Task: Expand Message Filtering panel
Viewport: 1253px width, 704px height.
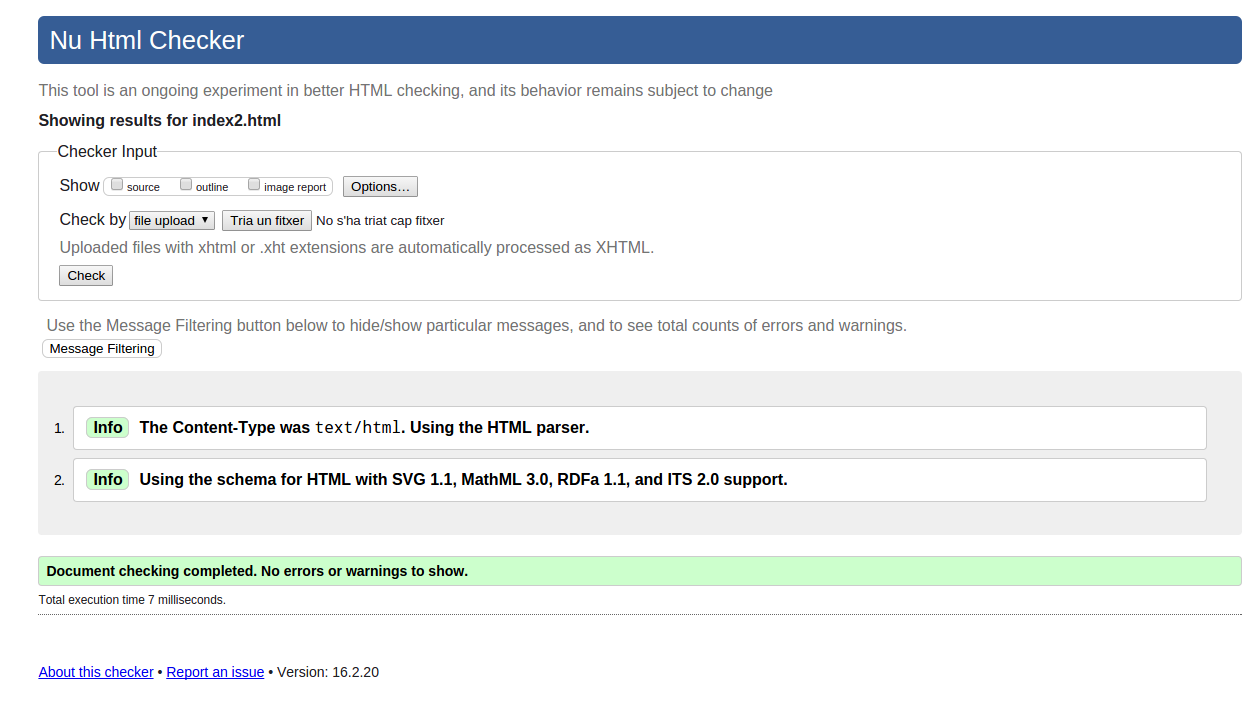Action: [x=102, y=349]
